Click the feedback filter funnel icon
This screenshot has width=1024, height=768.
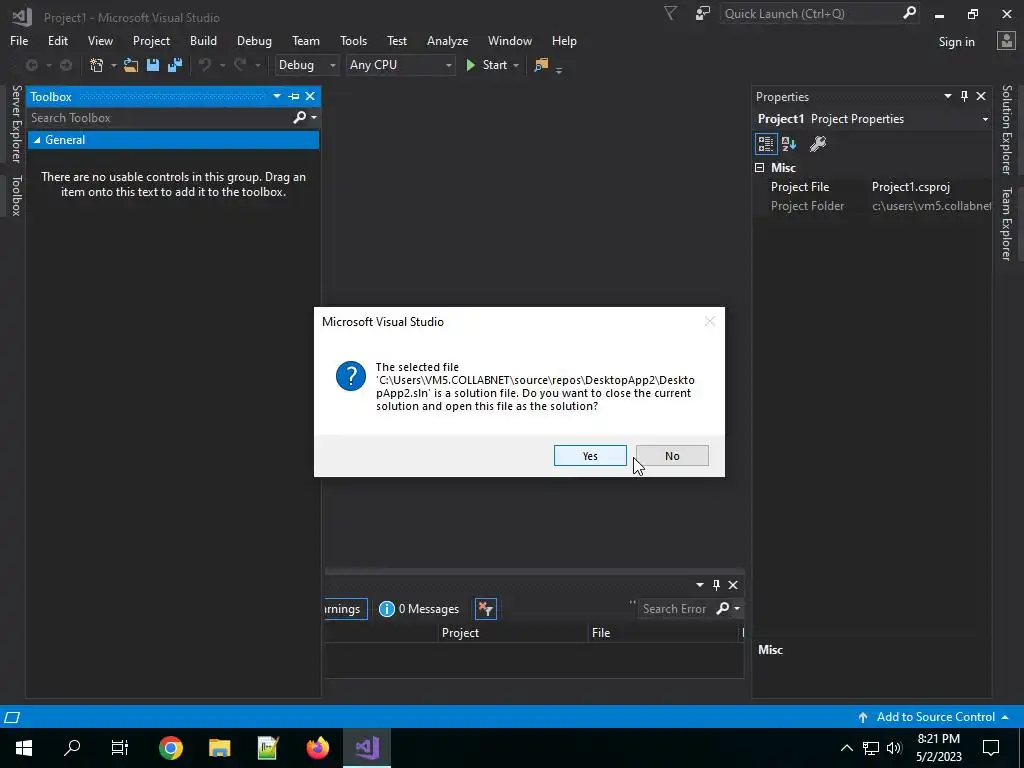(x=671, y=13)
